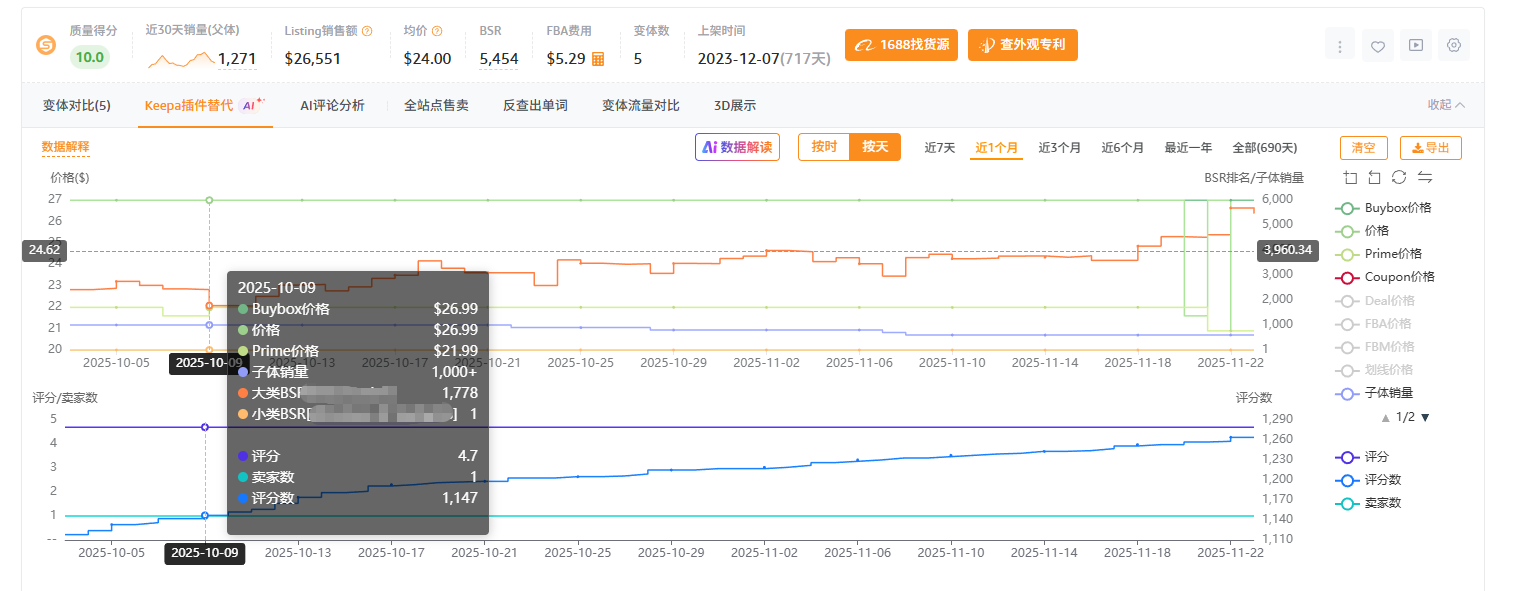Screen dimensions: 1518x591
Task: Click the swap arrows chart icon
Action: coord(1424,177)
